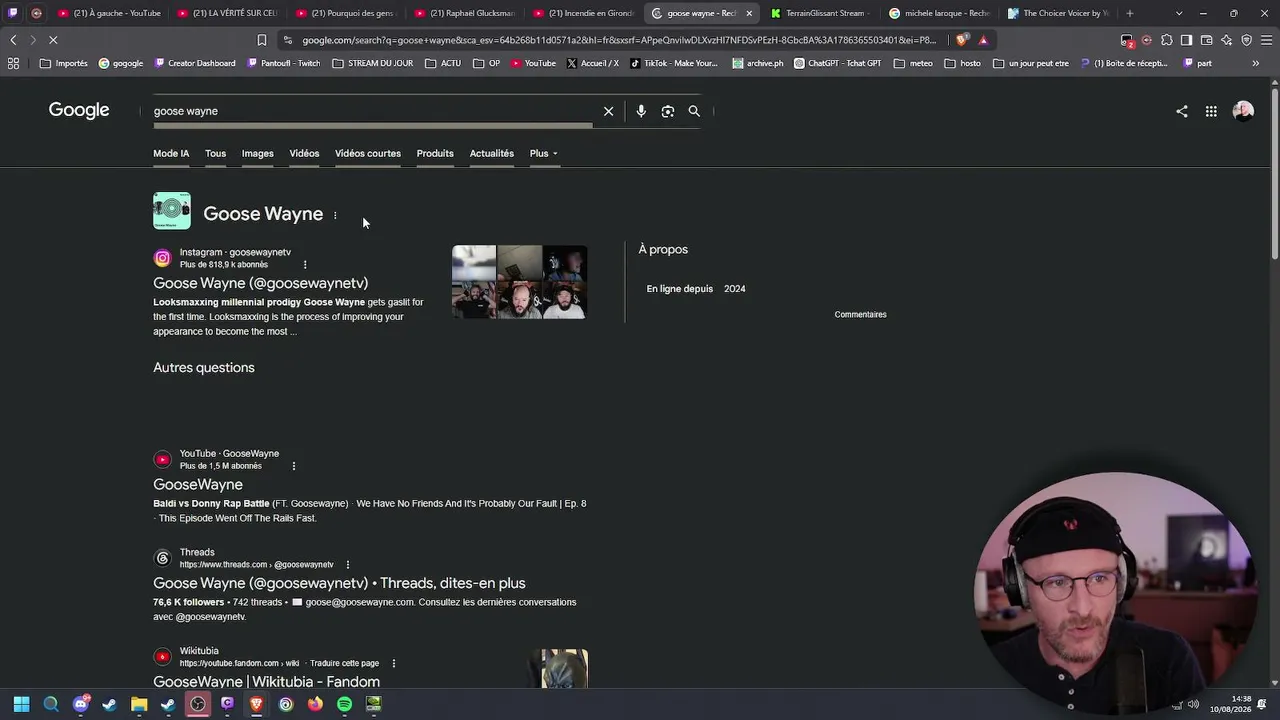1280x720 pixels.
Task: Open the GooseWayne Wikitubia Fandom result
Action: (x=266, y=681)
